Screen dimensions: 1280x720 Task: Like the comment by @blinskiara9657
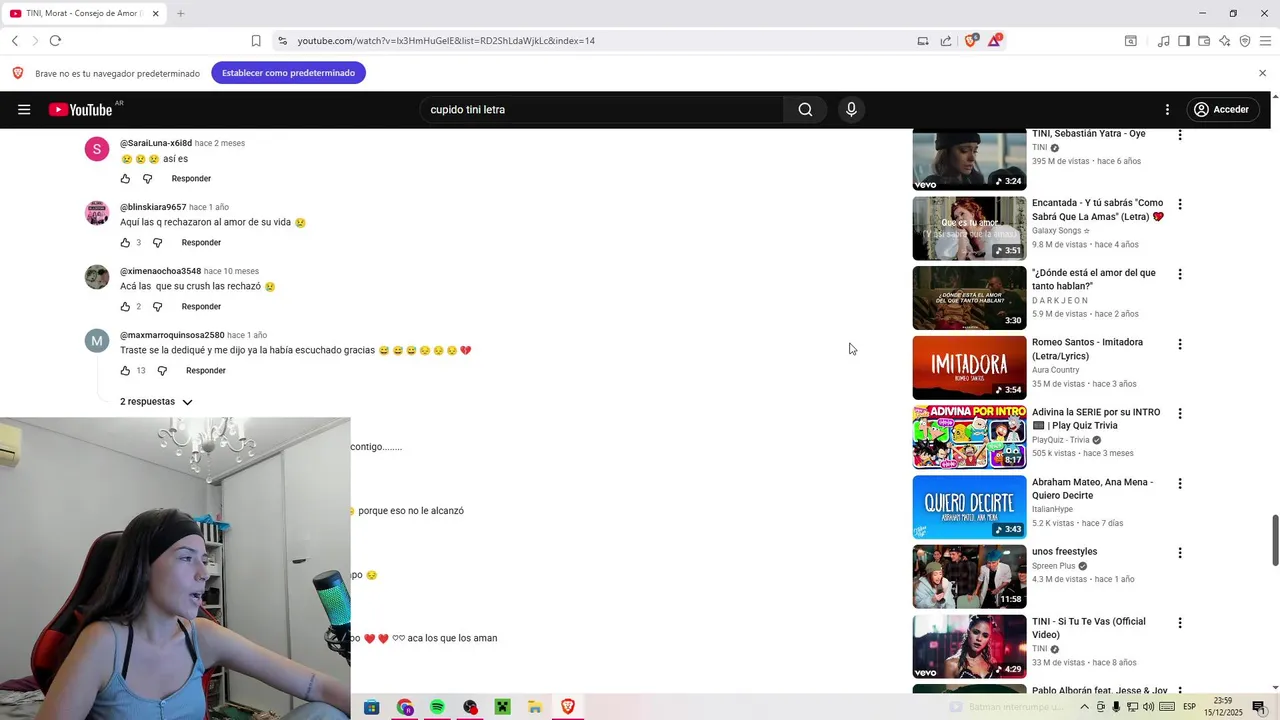click(x=125, y=243)
